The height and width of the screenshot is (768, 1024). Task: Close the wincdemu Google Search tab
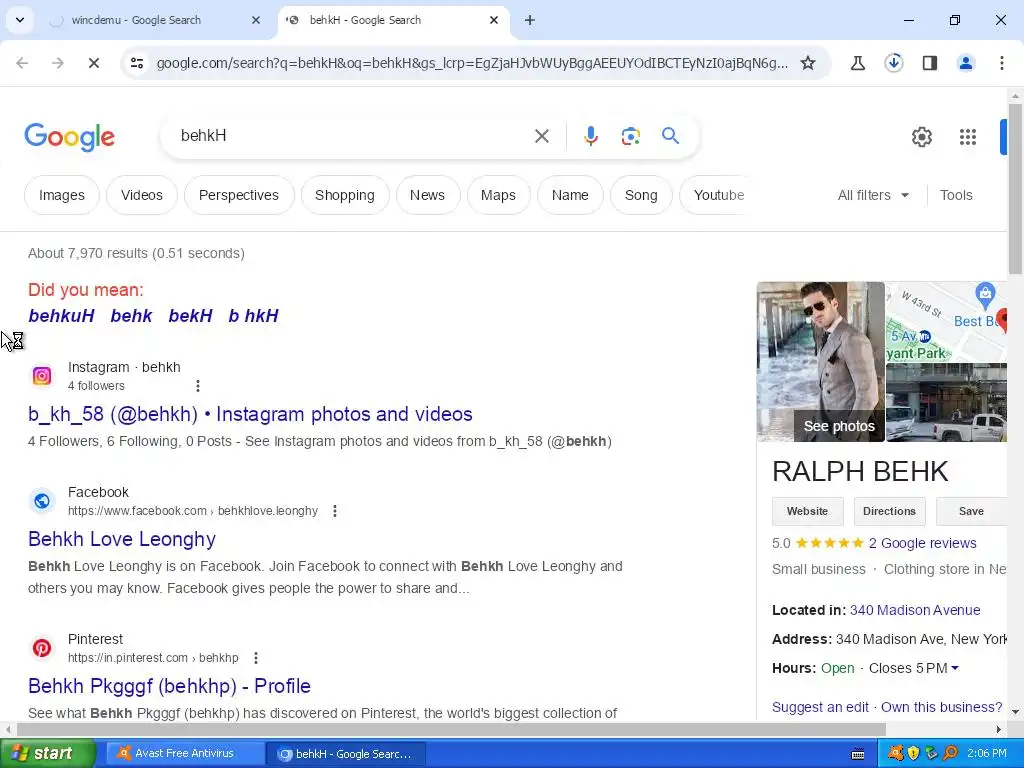(256, 20)
